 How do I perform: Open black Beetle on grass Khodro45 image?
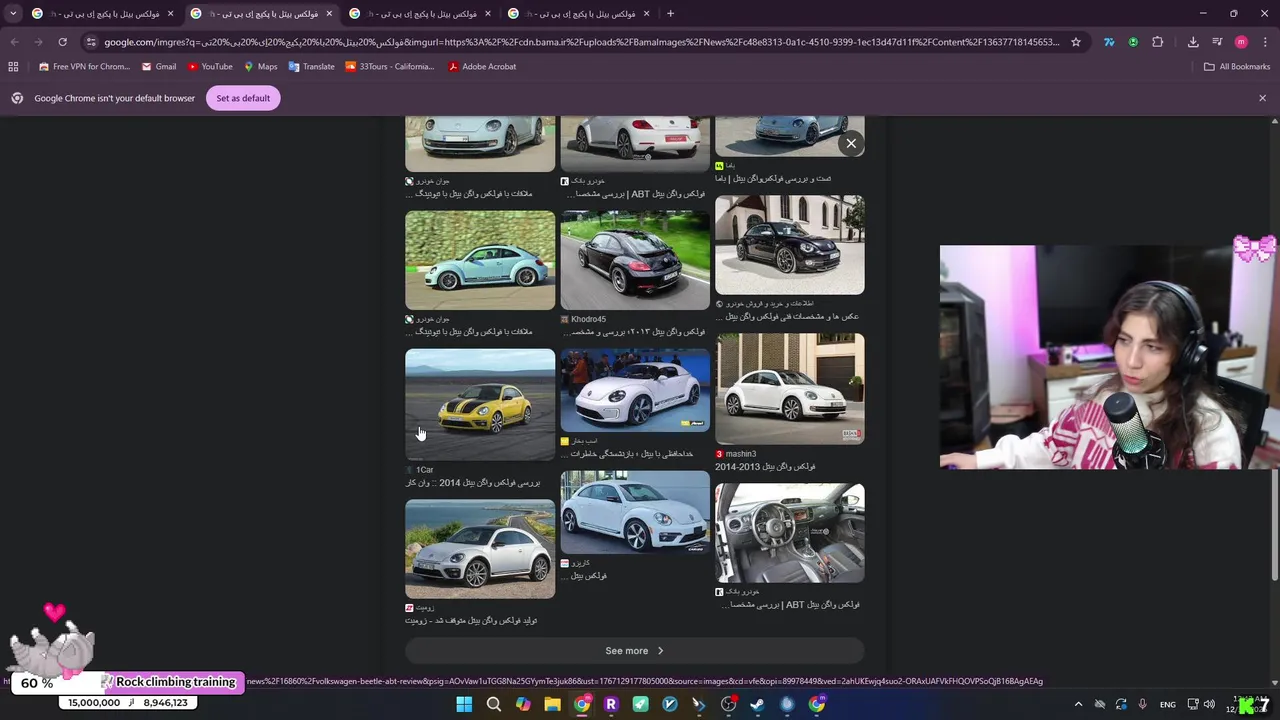coord(635,260)
